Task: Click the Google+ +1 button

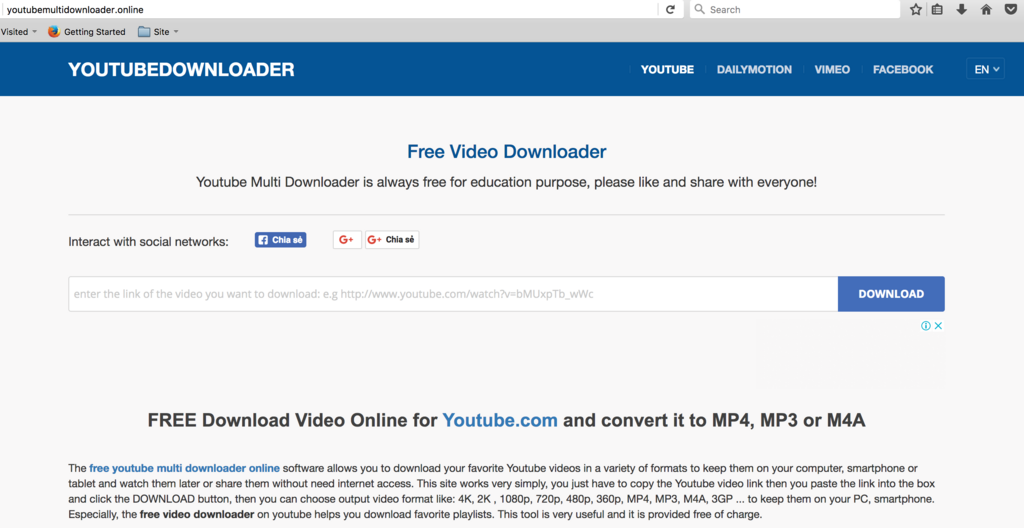Action: (x=347, y=240)
